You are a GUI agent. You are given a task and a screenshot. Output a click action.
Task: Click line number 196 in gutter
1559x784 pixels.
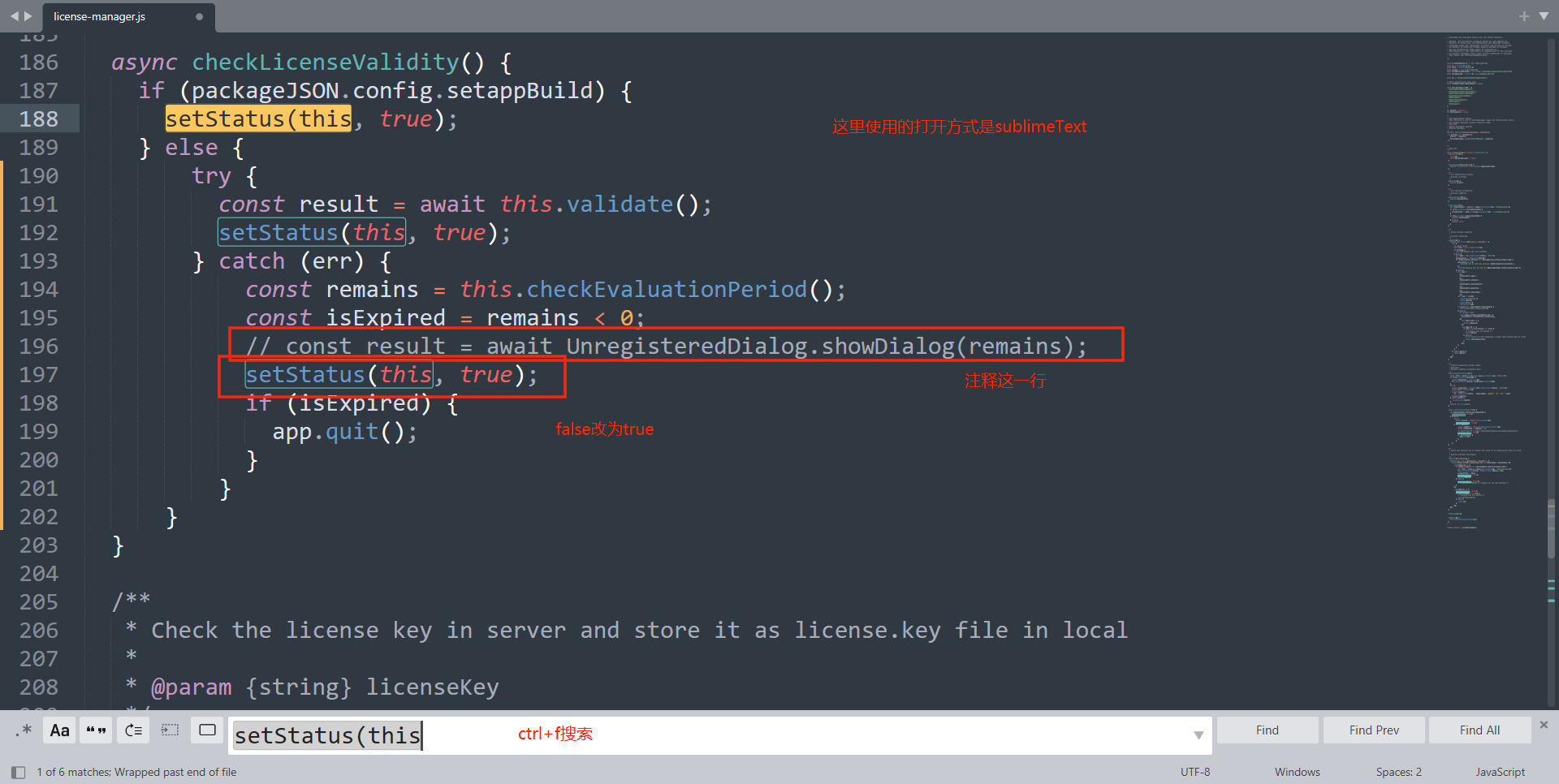(x=39, y=347)
